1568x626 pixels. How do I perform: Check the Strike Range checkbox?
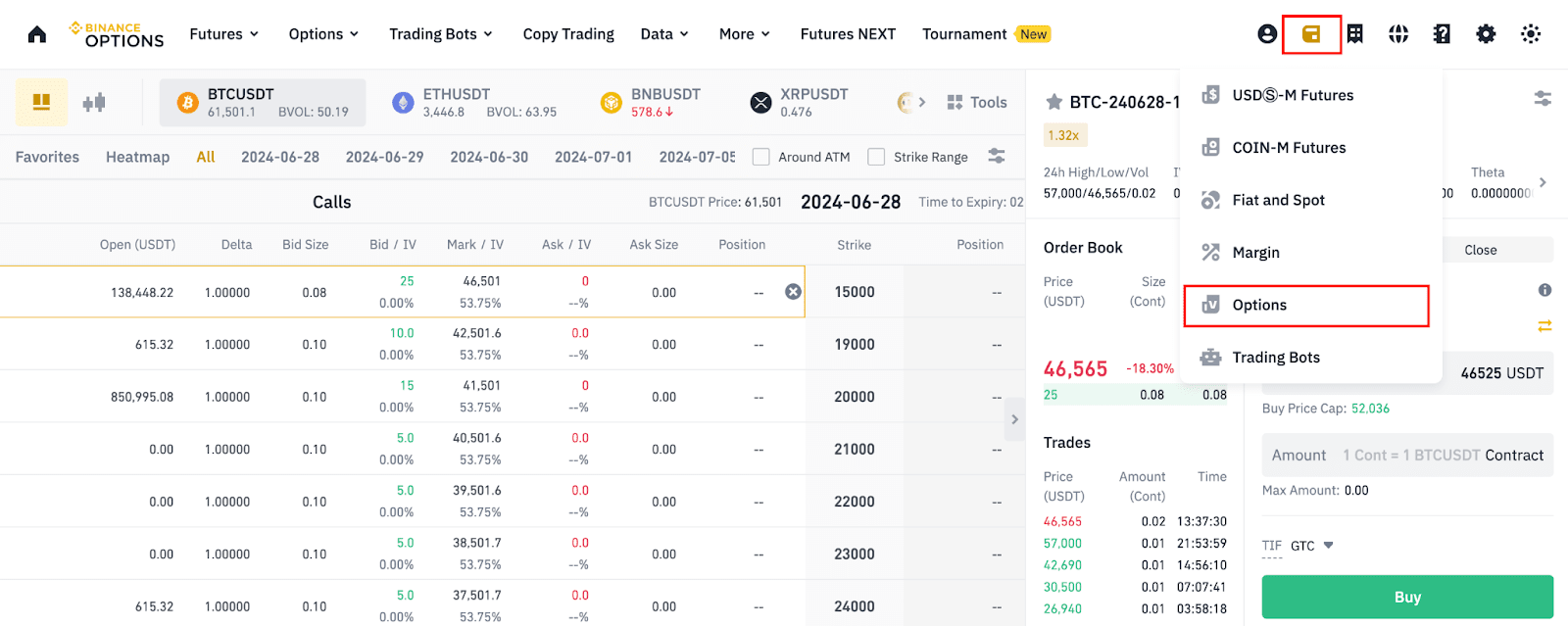coord(876,157)
